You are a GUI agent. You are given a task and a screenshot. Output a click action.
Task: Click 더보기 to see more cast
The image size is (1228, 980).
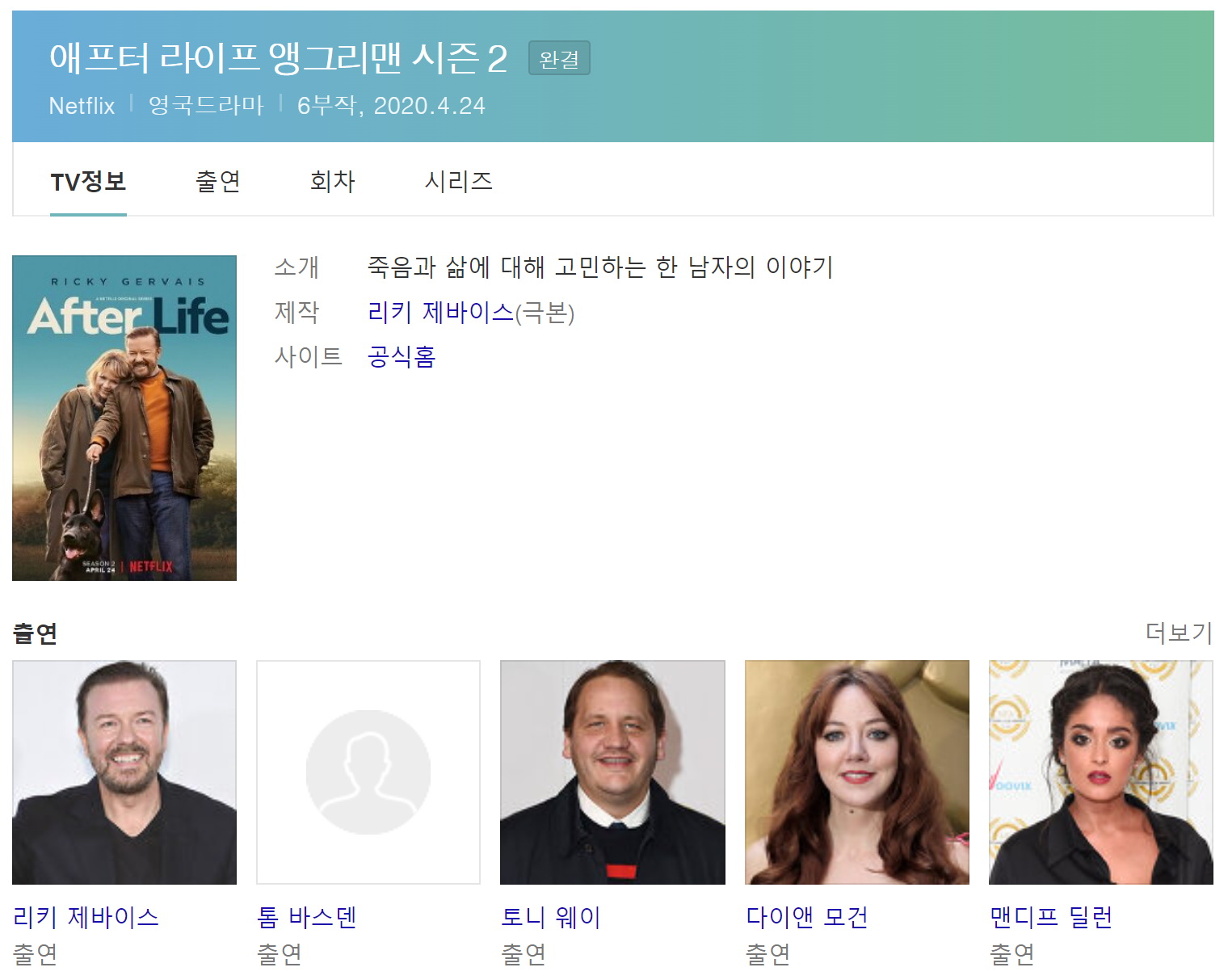pyautogui.click(x=1179, y=633)
